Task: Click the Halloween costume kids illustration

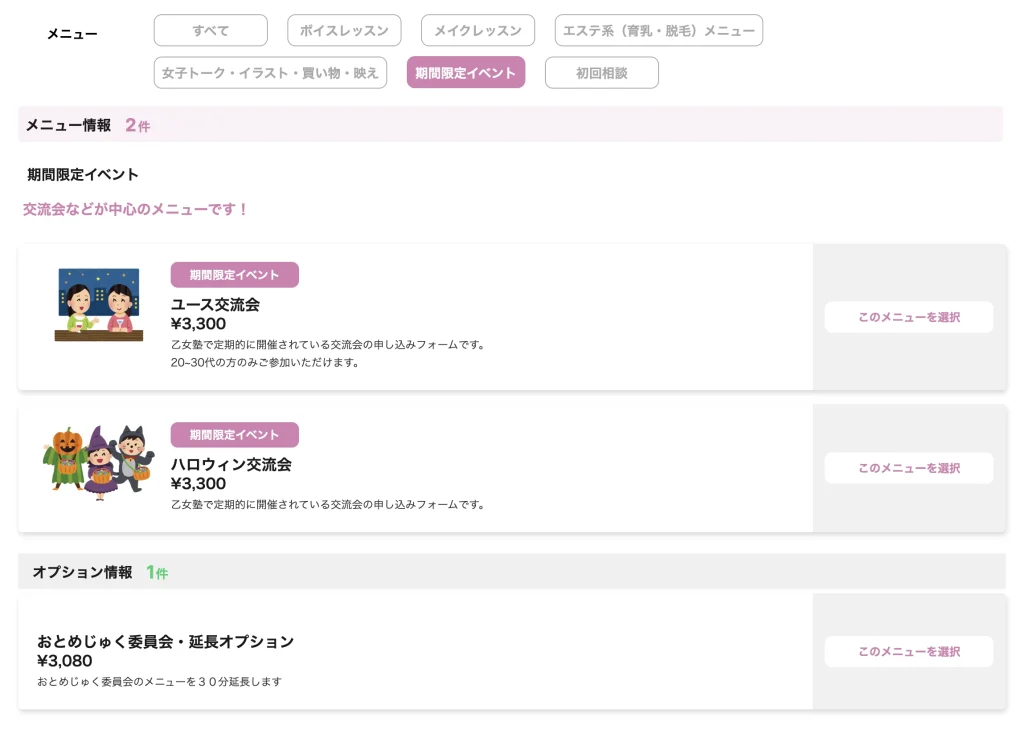Action: click(97, 463)
